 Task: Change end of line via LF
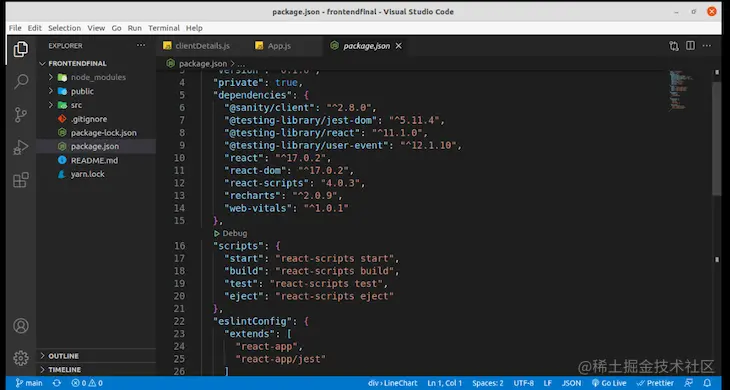point(548,383)
